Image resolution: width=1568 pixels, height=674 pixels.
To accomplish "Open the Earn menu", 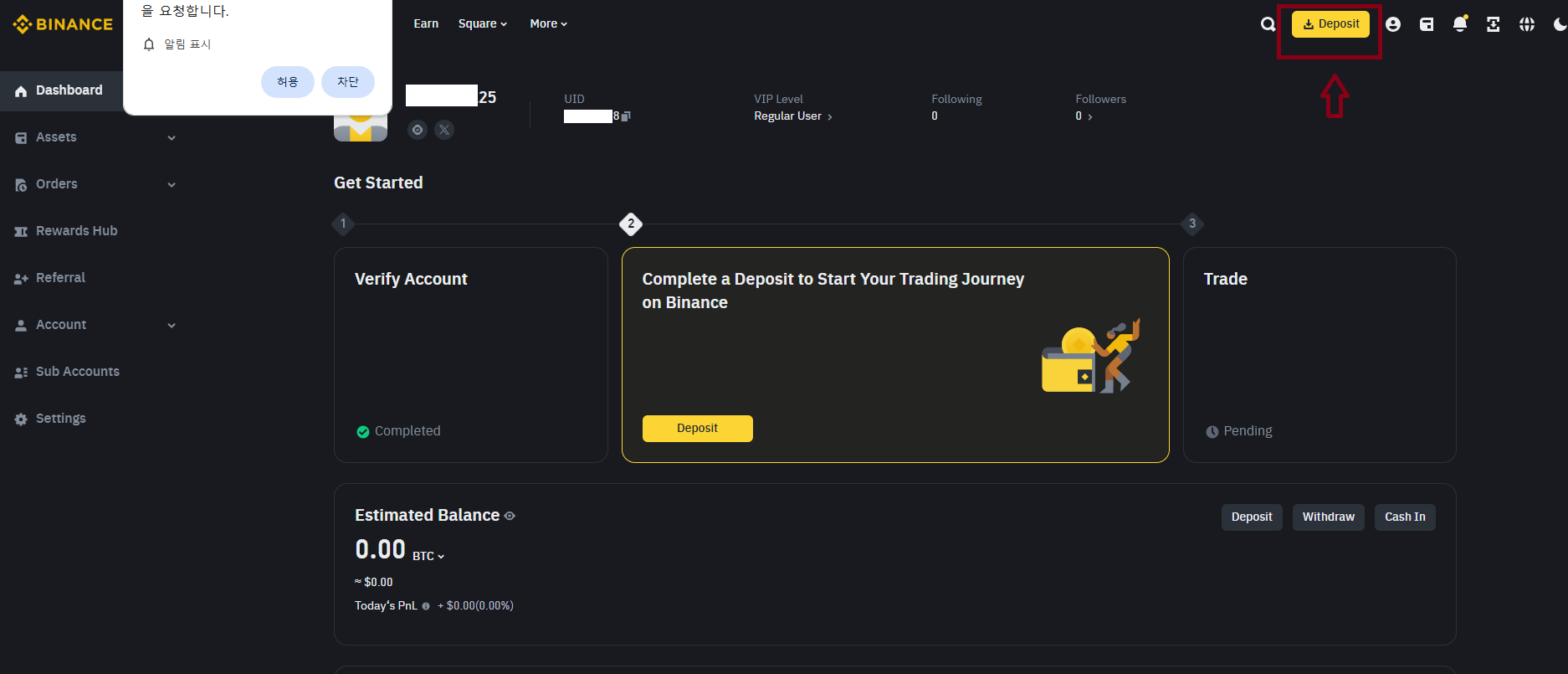I will [426, 23].
